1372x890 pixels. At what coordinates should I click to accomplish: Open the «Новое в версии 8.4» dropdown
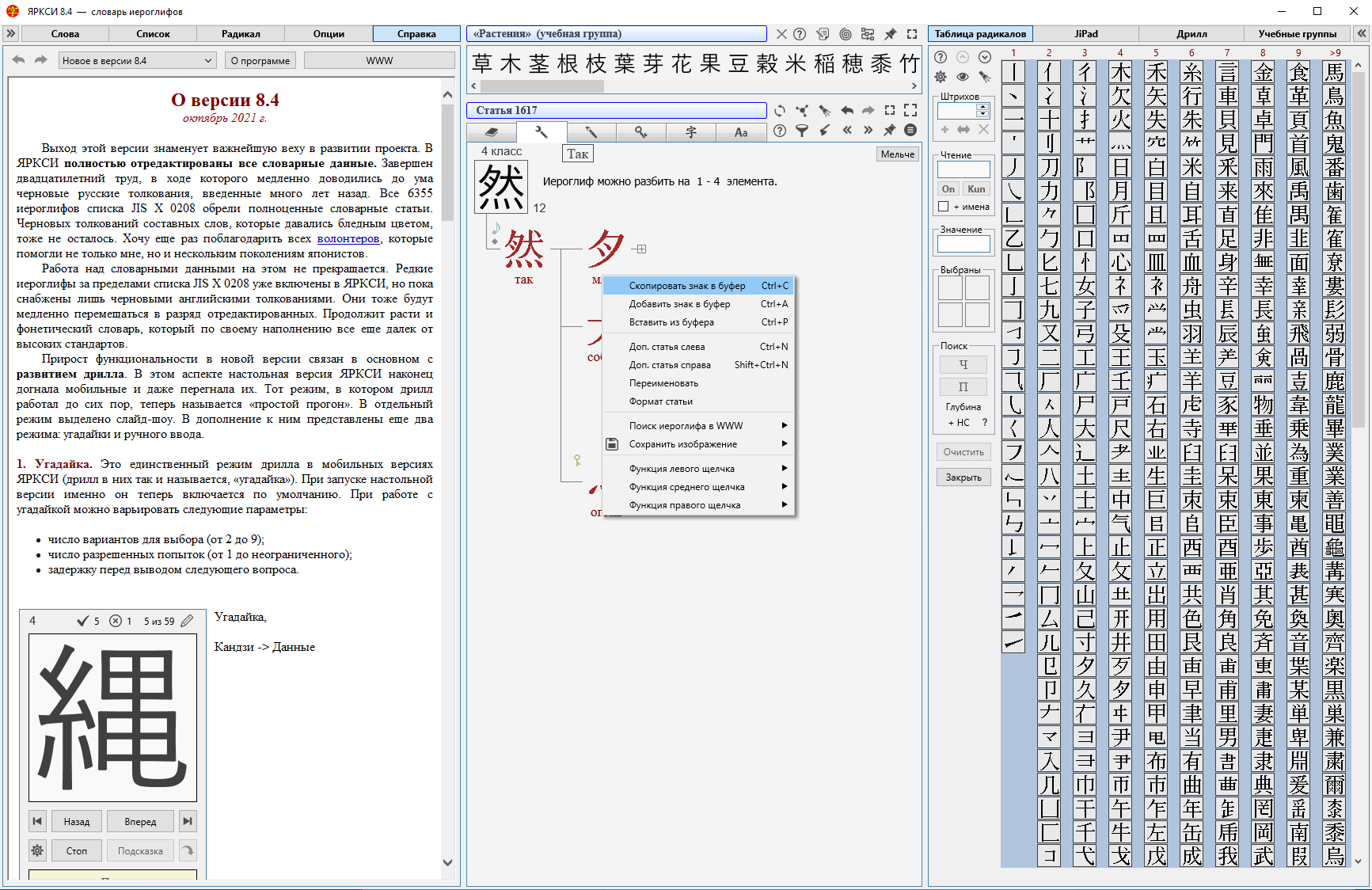tap(138, 60)
